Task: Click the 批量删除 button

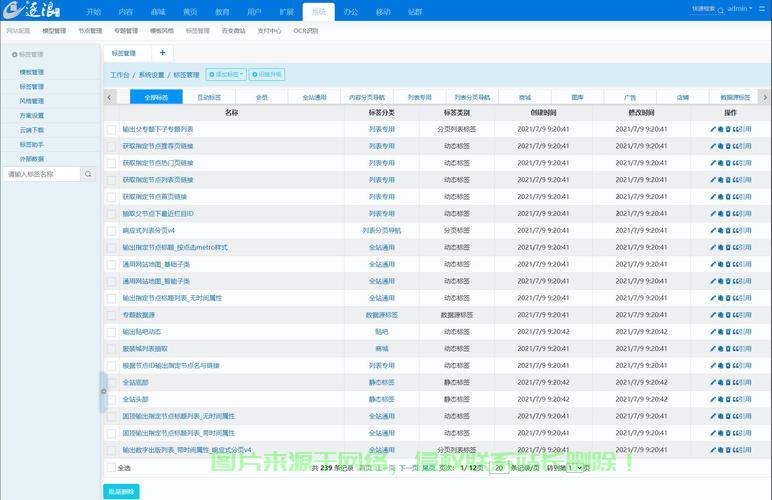Action: click(121, 491)
